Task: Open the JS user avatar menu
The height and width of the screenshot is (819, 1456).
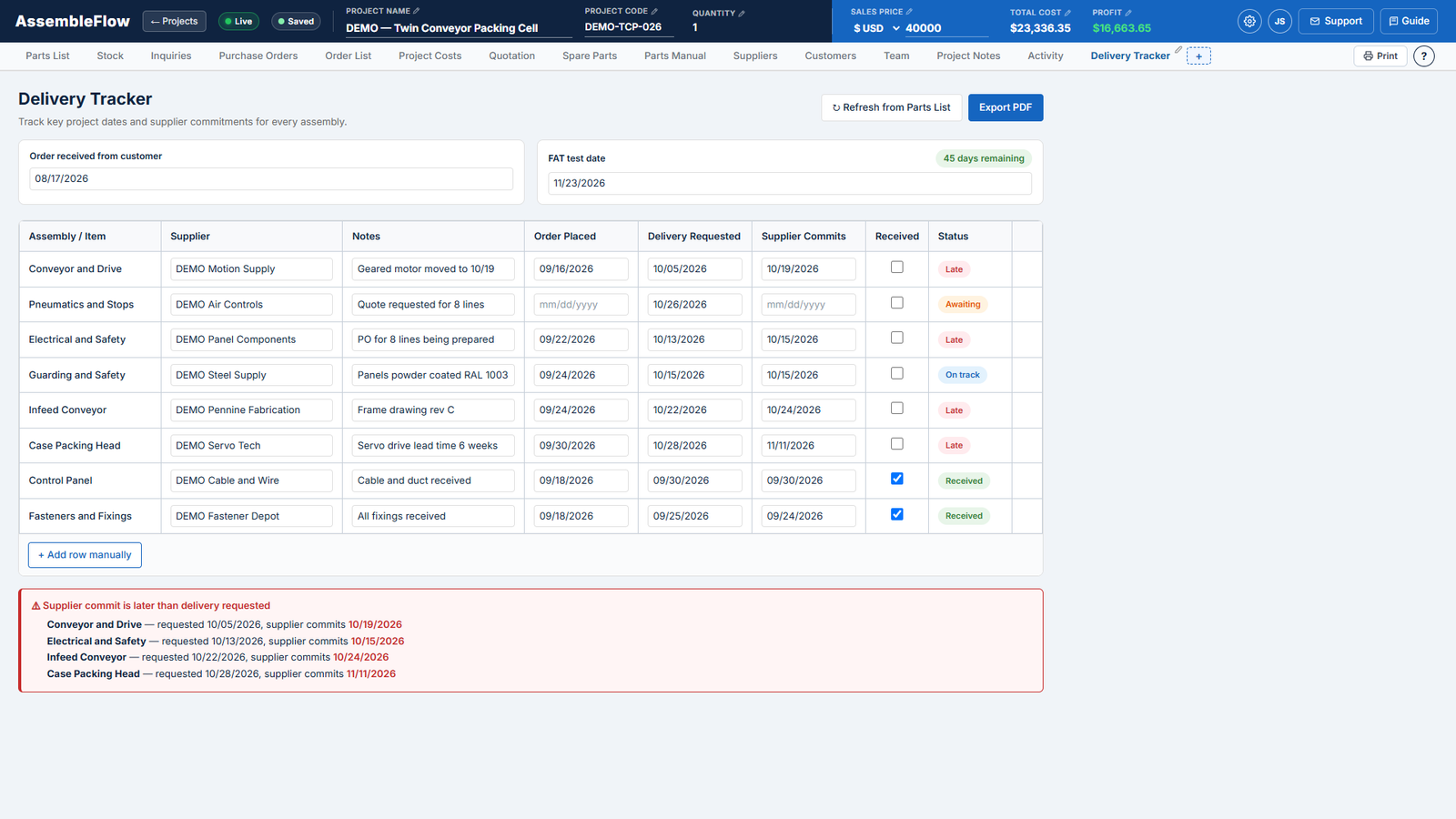Action: click(1279, 21)
